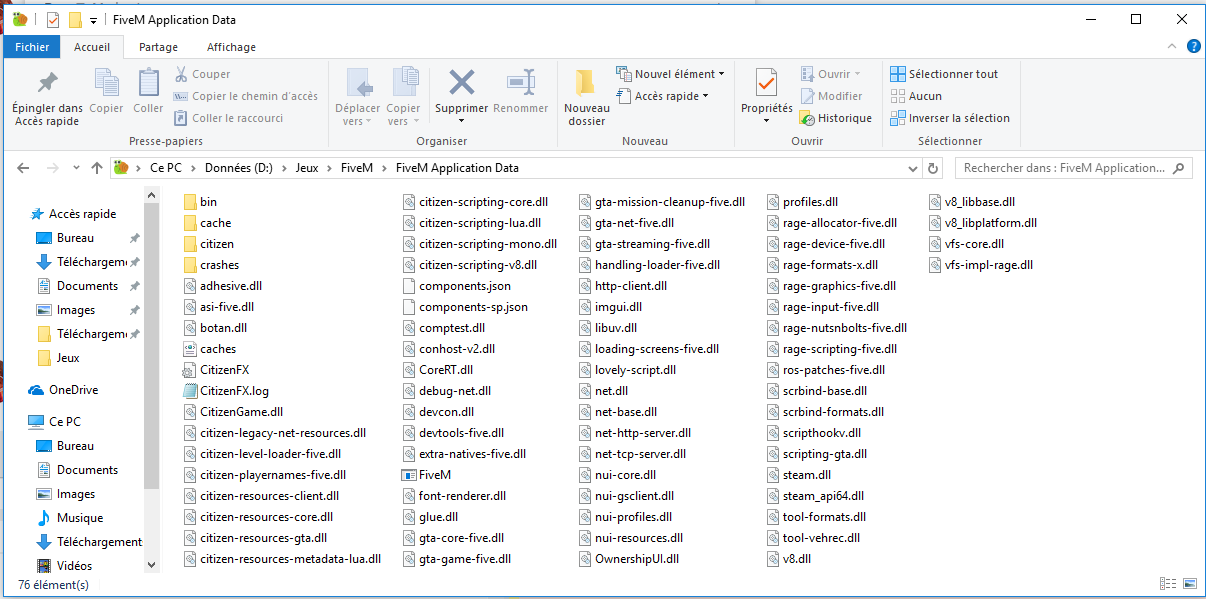This screenshot has width=1206, height=599.
Task: Switch to the Affichage ribbon tab
Action: coord(231,47)
